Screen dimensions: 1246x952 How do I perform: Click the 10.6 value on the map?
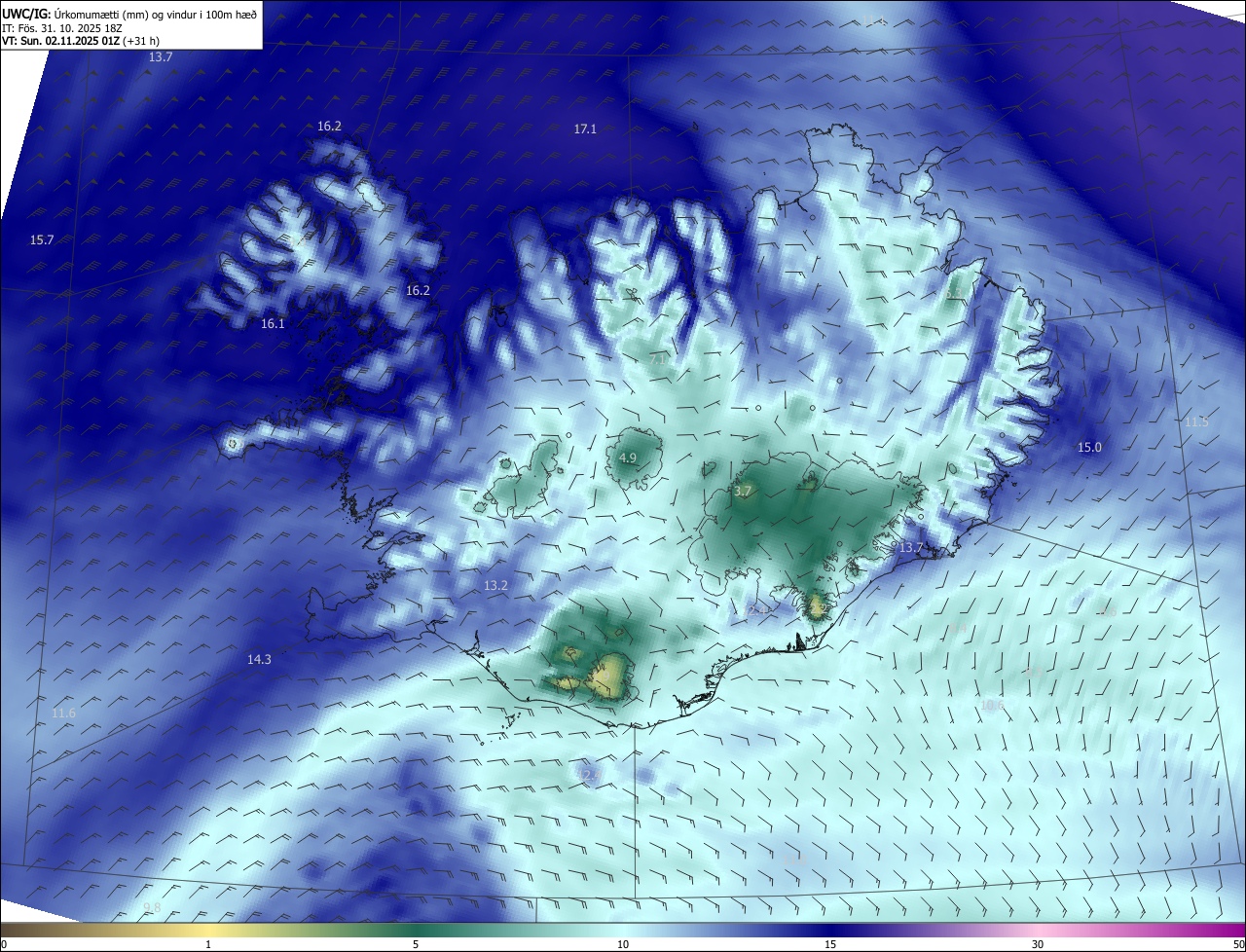(x=992, y=705)
